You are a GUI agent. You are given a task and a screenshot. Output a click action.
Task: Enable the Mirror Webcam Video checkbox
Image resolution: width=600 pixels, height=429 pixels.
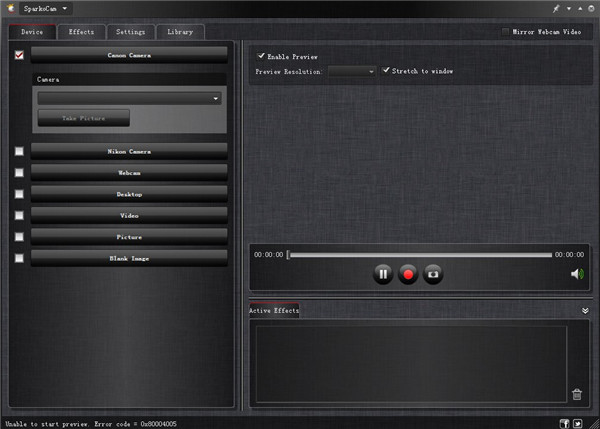point(505,32)
